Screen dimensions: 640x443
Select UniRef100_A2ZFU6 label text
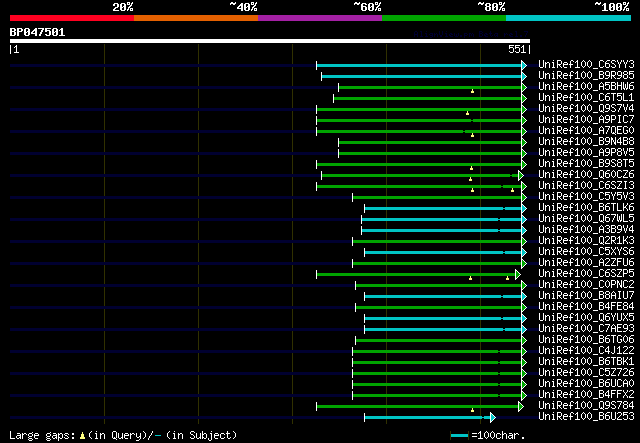point(586,263)
